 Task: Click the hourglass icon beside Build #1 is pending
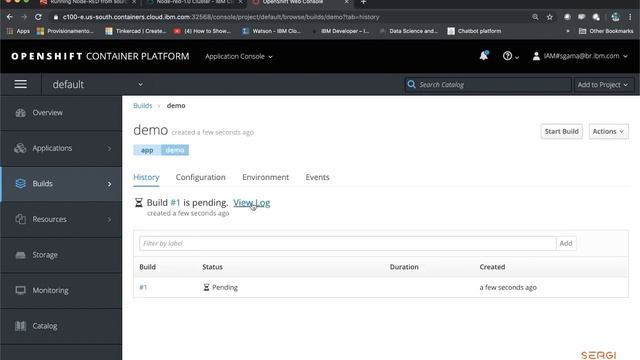coord(139,202)
